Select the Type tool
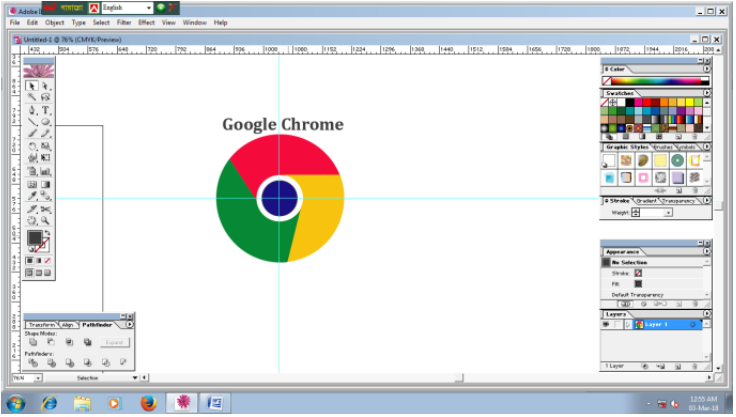This screenshot has height=417, width=736. point(45,110)
